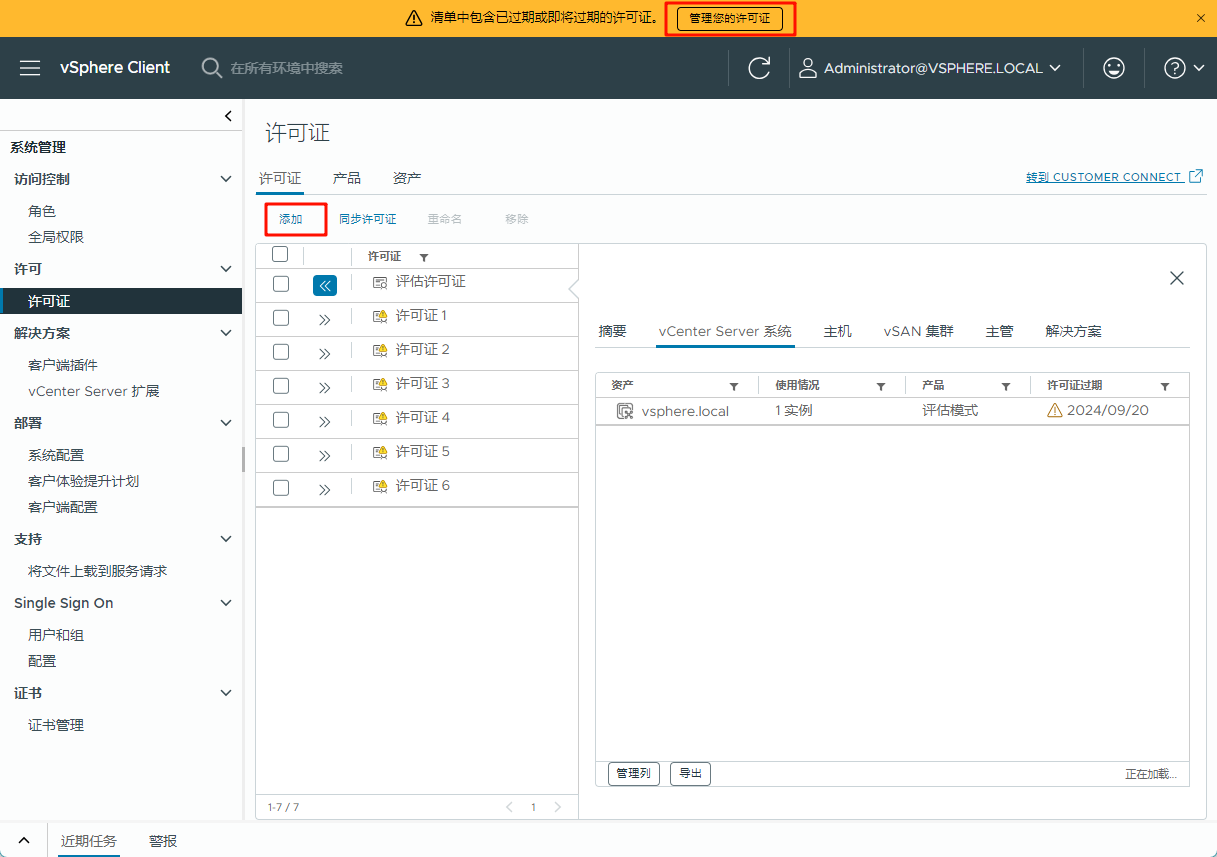
Task: Click the external link icon by CUSTOMER CONNECT
Action: click(1196, 176)
